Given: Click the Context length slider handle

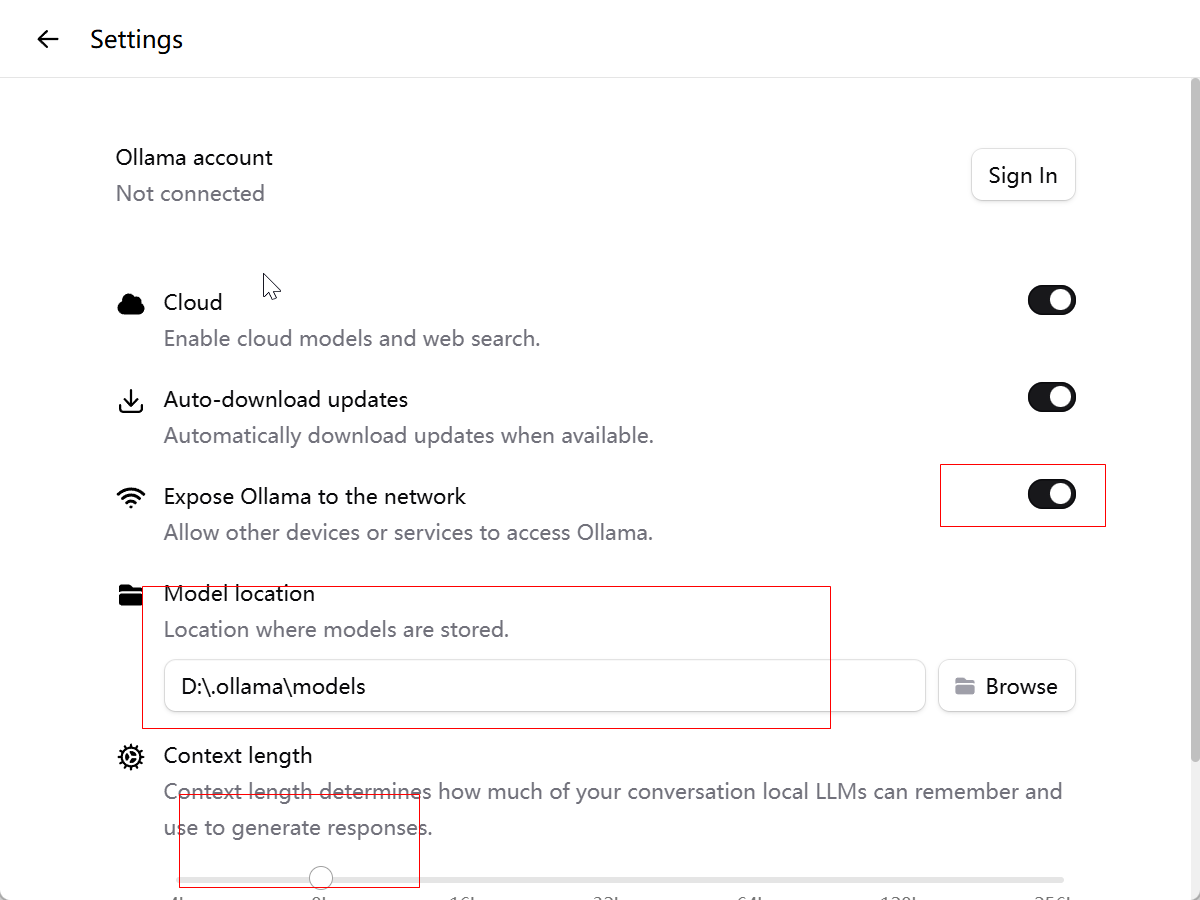Looking at the screenshot, I should click(321, 878).
